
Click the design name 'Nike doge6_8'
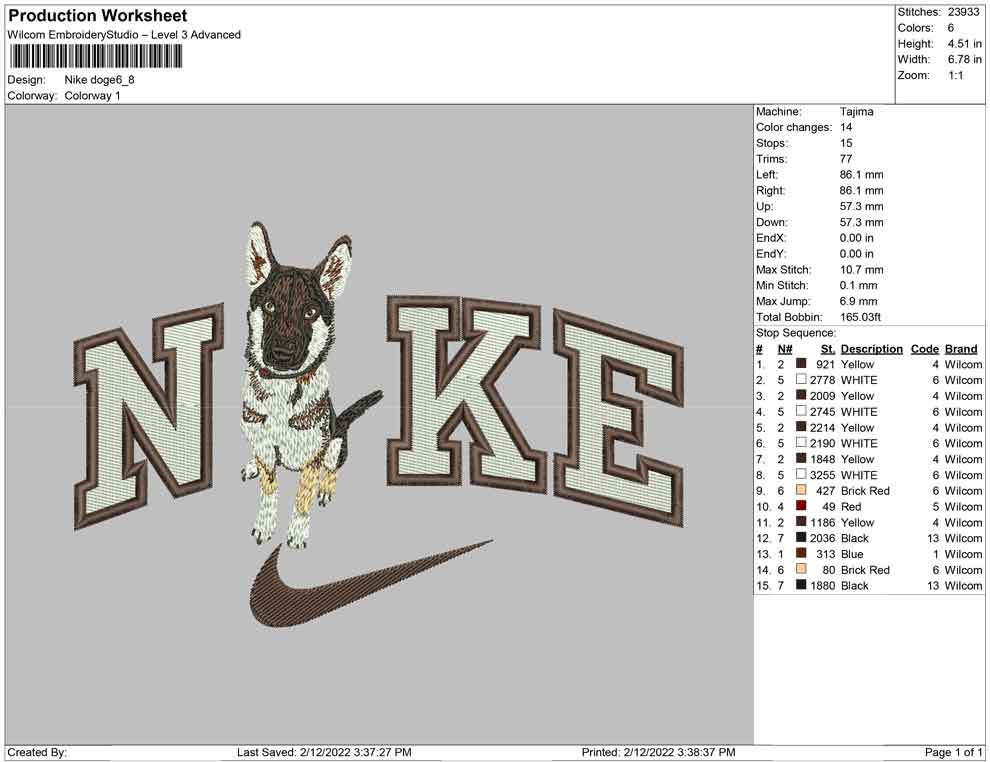[x=99, y=80]
